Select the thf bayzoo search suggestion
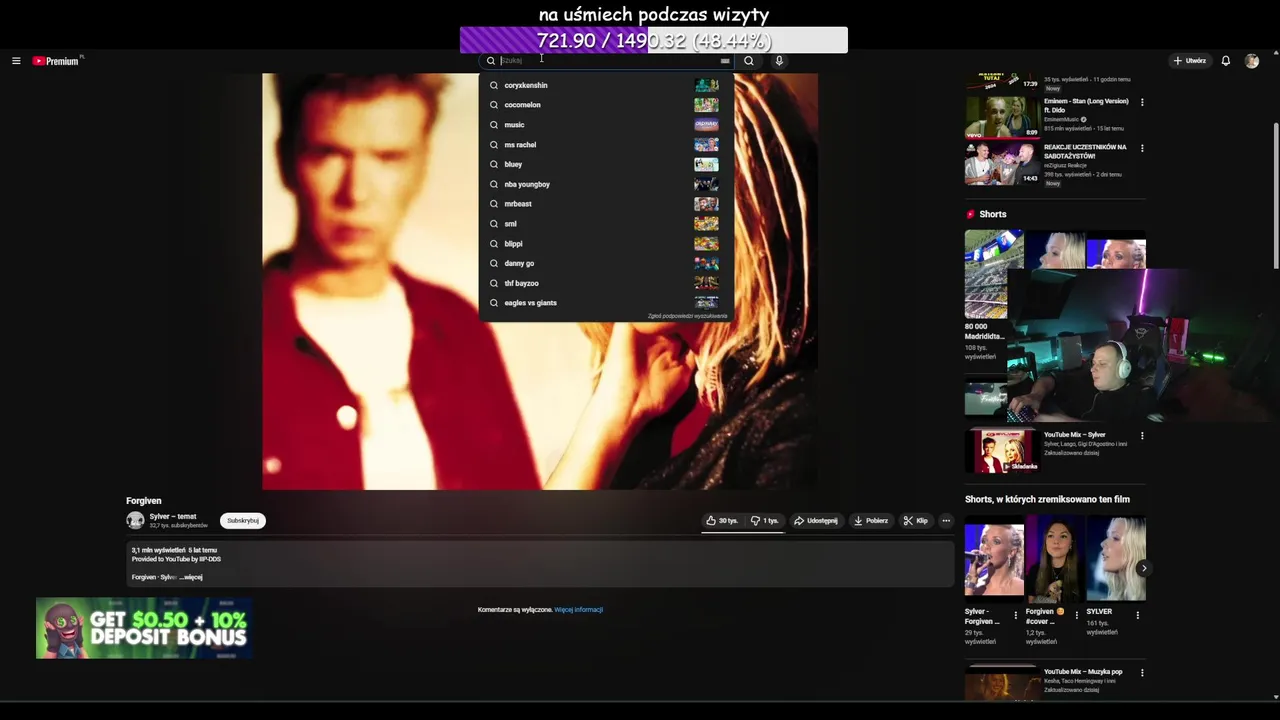 coord(606,283)
